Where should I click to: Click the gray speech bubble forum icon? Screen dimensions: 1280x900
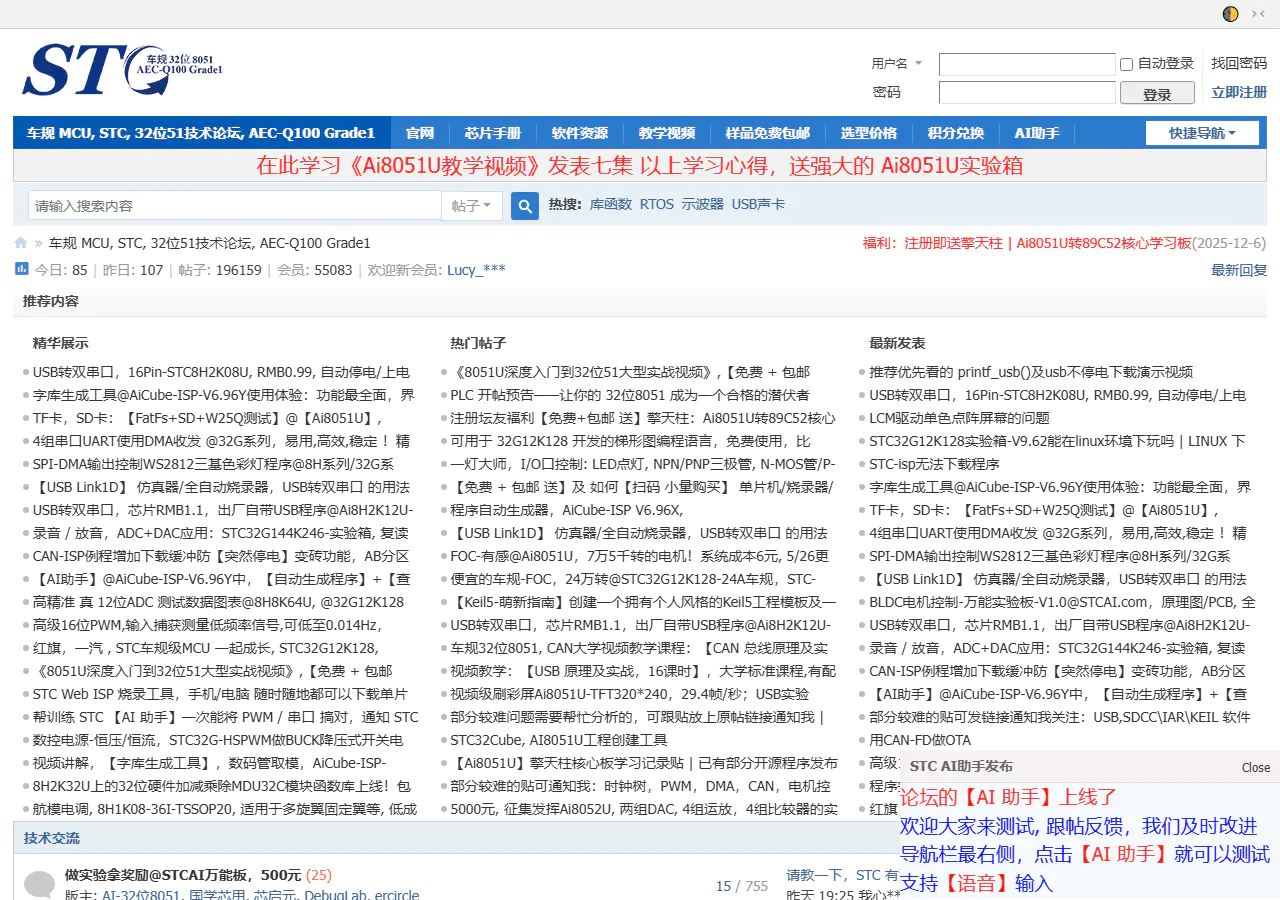click(39, 885)
